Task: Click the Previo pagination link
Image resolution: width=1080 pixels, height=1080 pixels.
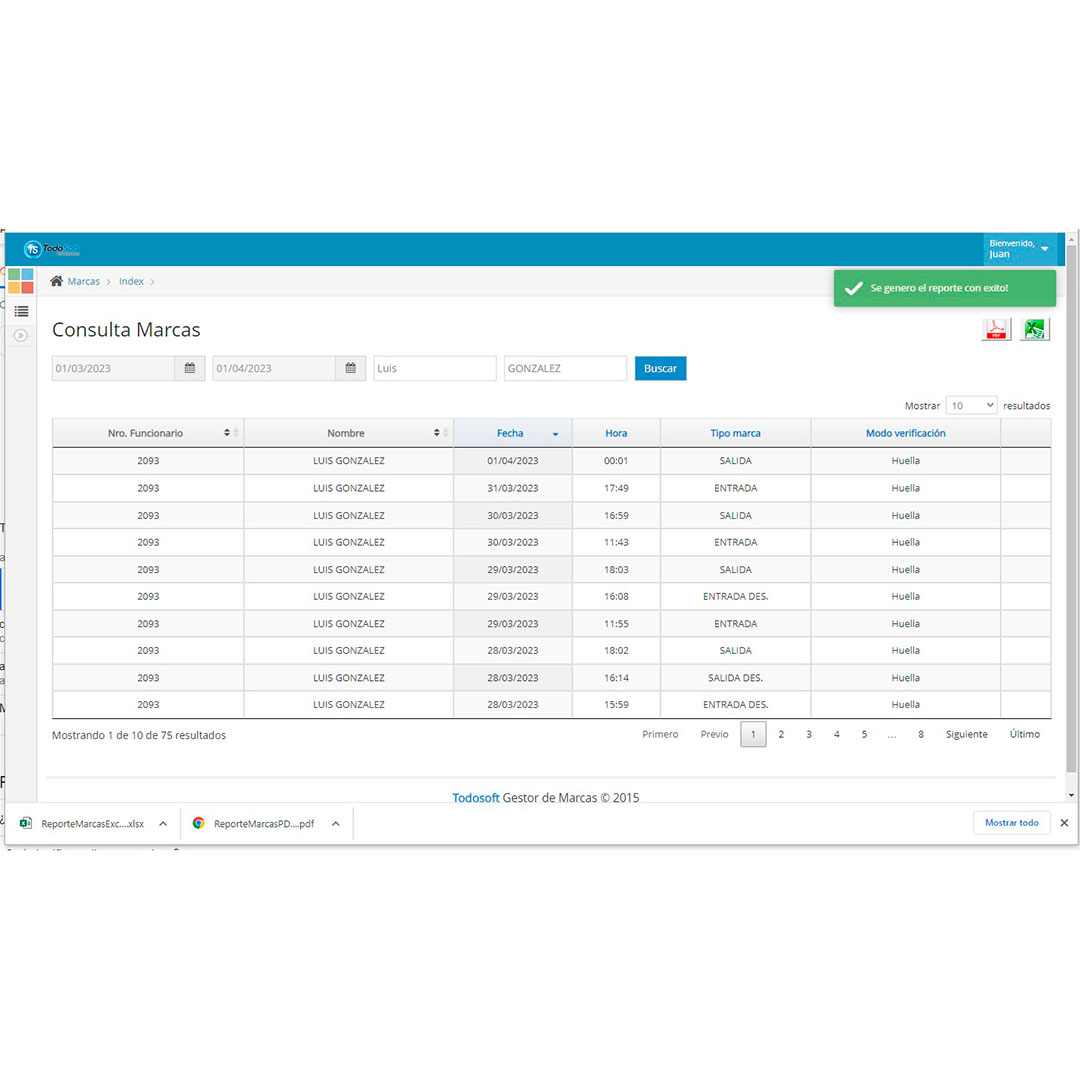Action: point(714,734)
